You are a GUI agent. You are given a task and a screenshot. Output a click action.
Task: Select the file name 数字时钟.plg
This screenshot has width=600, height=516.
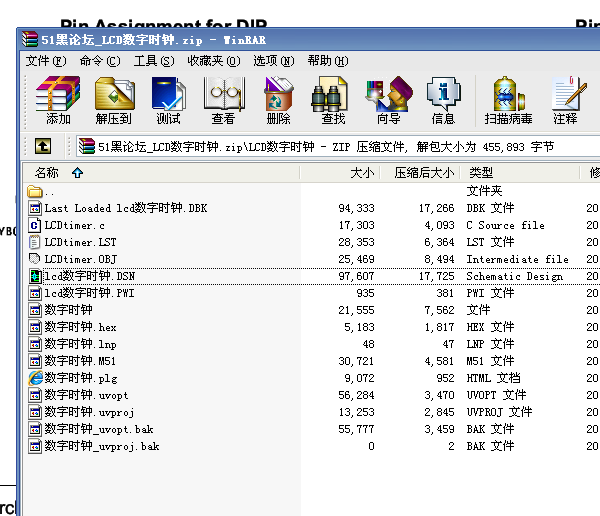81,378
